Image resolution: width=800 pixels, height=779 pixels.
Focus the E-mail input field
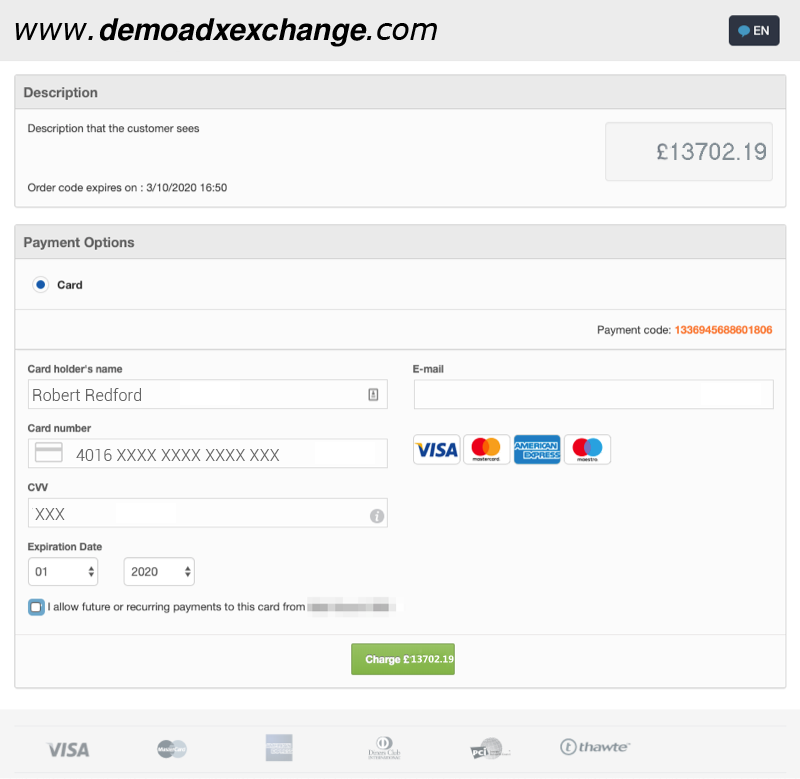pyautogui.click(x=593, y=395)
